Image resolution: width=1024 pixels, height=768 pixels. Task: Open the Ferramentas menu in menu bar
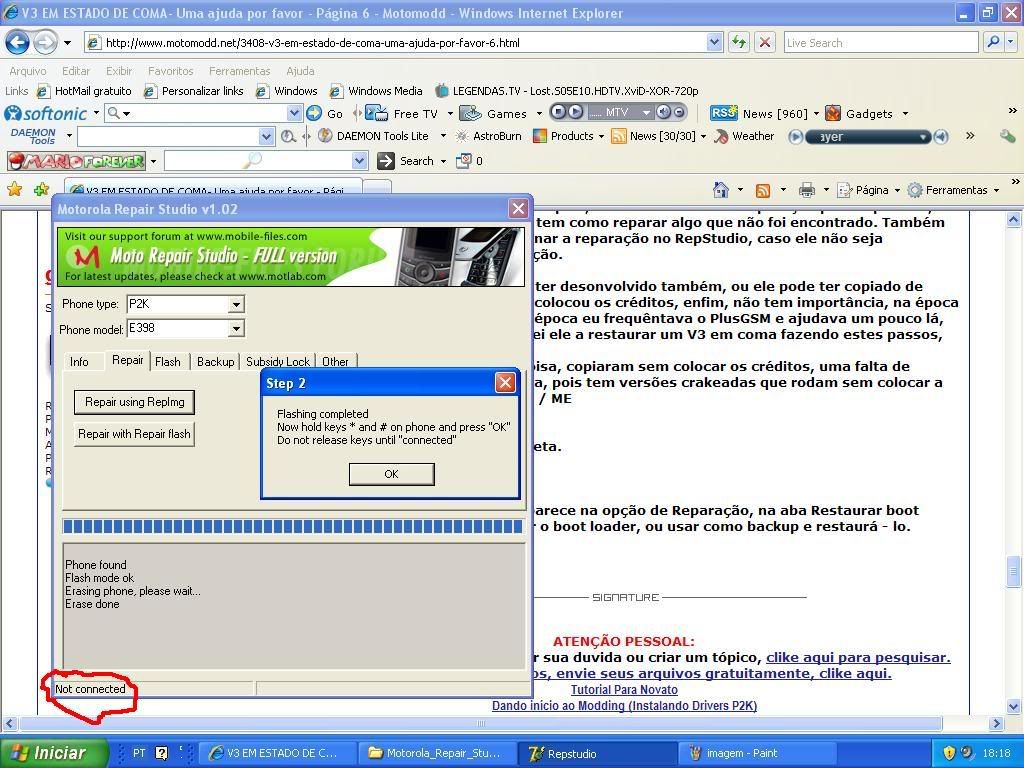pyautogui.click(x=239, y=71)
